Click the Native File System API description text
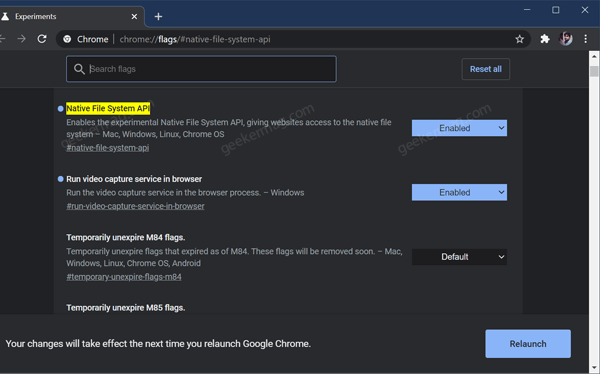This screenshot has width=600, height=374. (229, 128)
